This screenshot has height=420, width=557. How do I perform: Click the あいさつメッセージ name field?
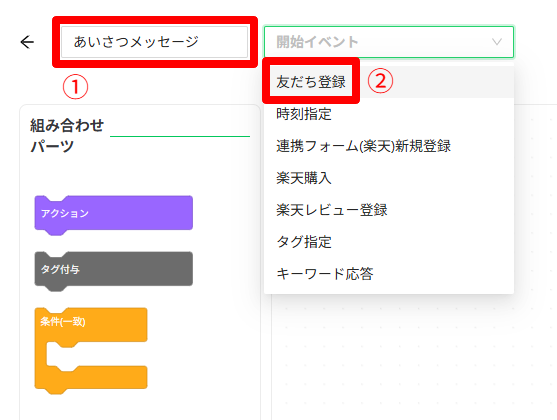click(x=154, y=42)
